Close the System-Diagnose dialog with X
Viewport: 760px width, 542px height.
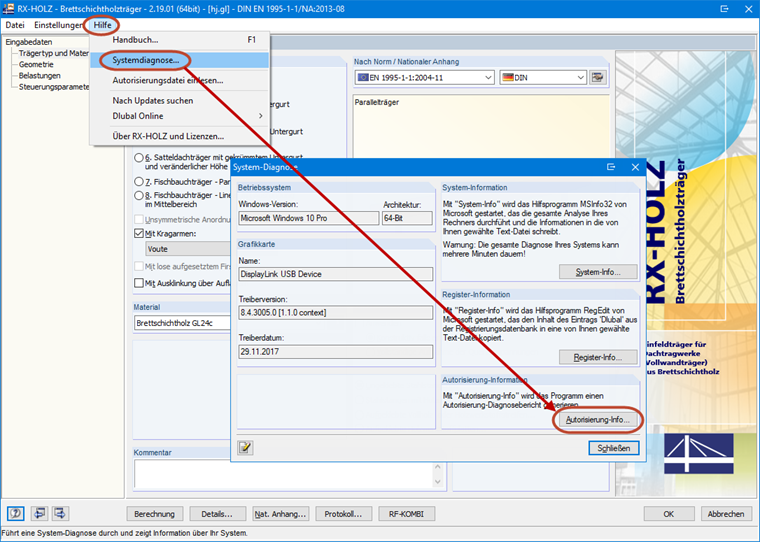pos(635,167)
